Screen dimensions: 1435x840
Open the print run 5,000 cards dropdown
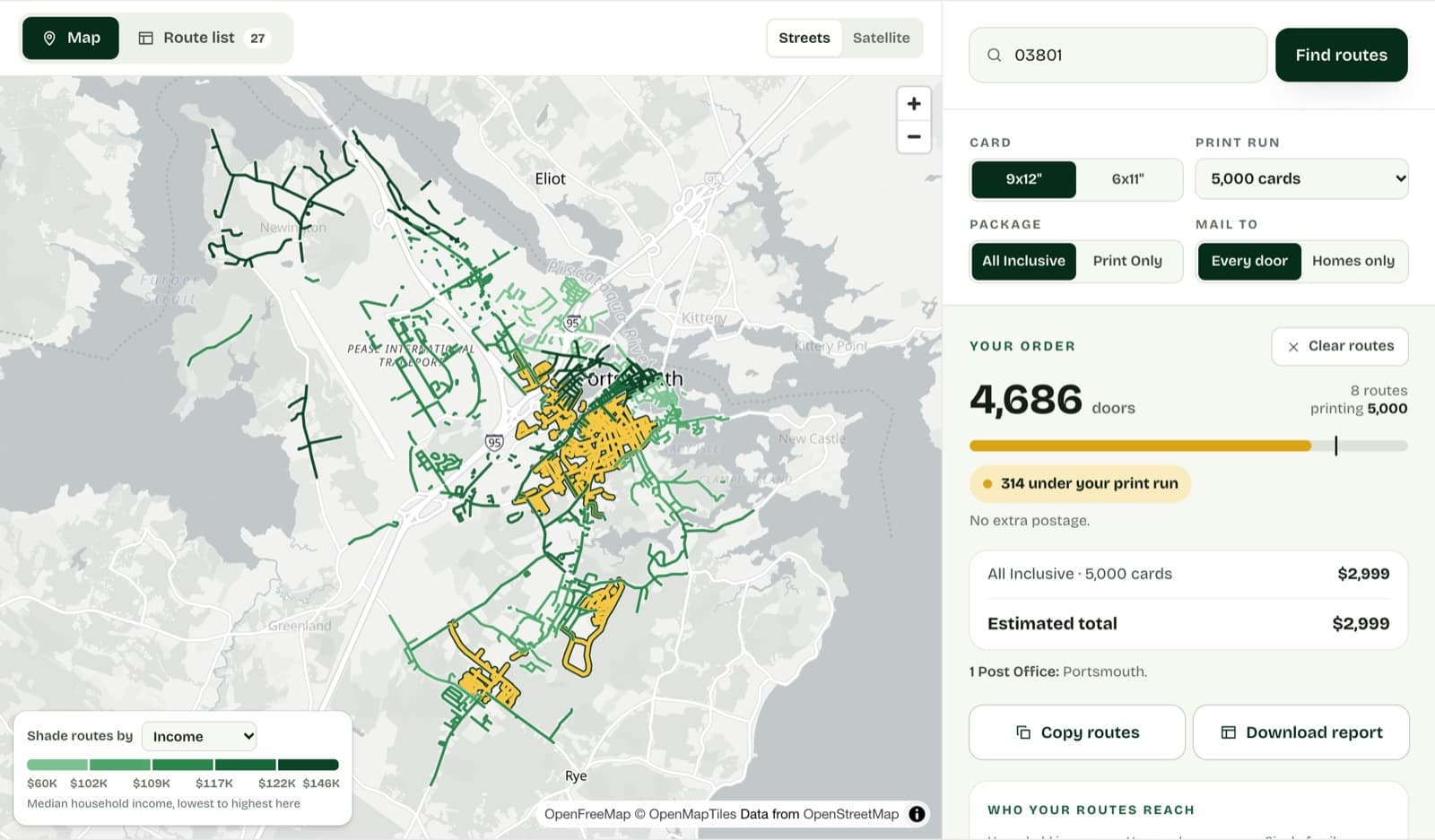1301,178
